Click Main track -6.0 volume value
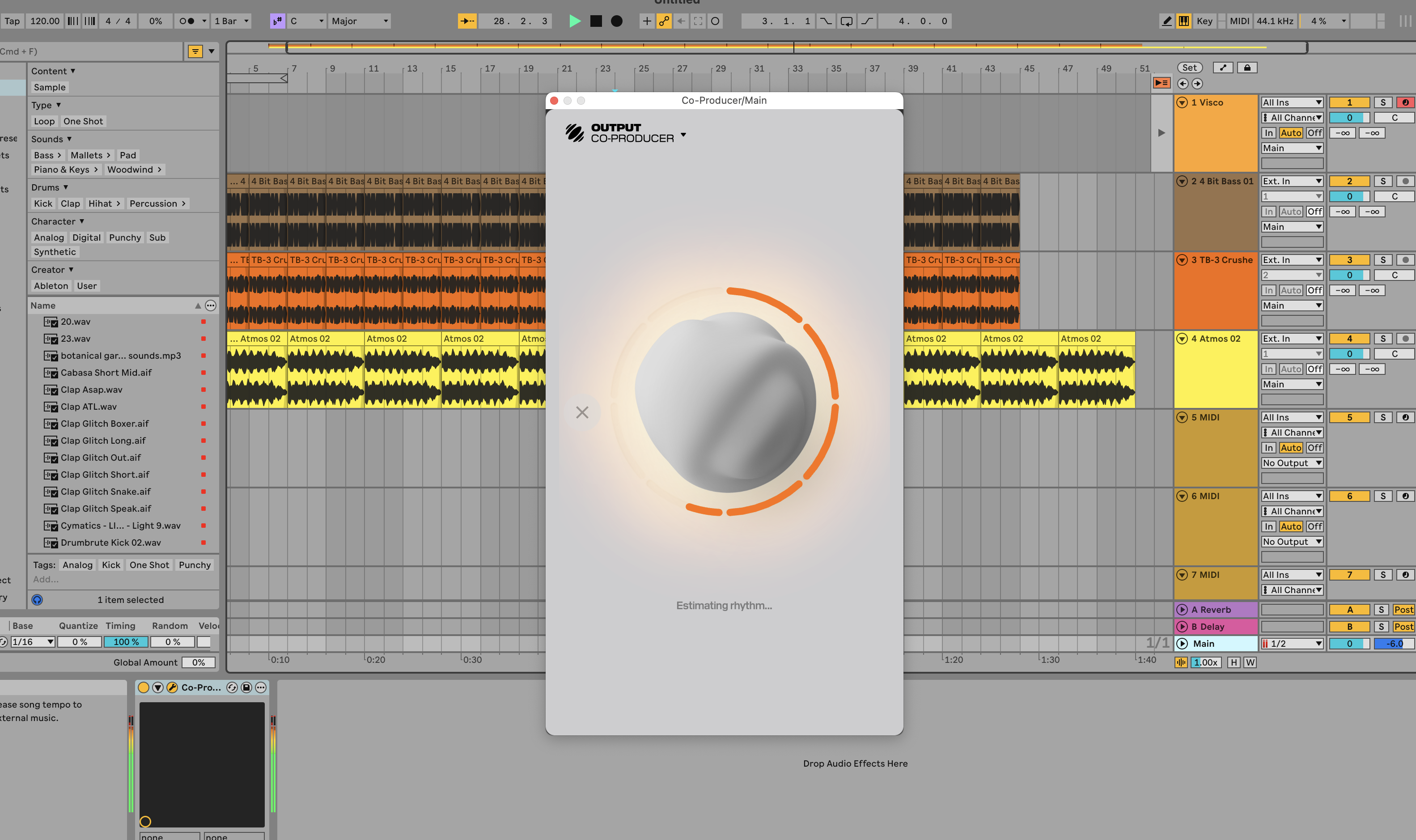Screen dimensions: 1416x840 tap(1395, 644)
